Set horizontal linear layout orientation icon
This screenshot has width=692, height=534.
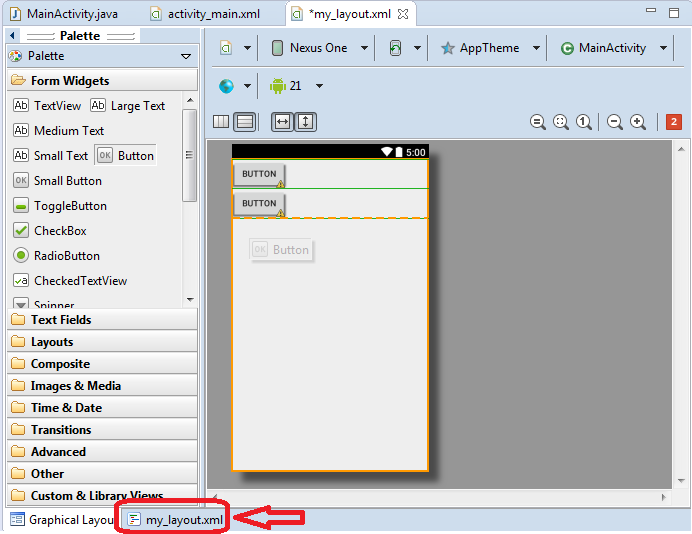(x=221, y=122)
